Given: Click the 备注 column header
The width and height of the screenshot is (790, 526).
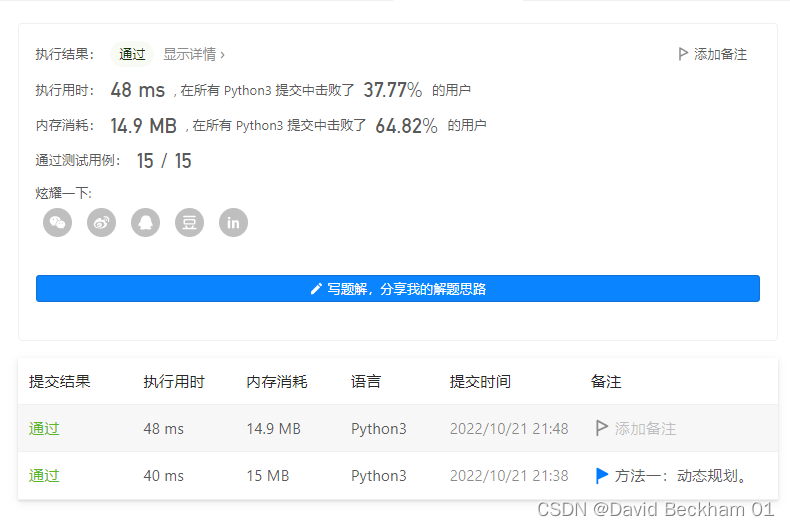Looking at the screenshot, I should (x=606, y=381).
